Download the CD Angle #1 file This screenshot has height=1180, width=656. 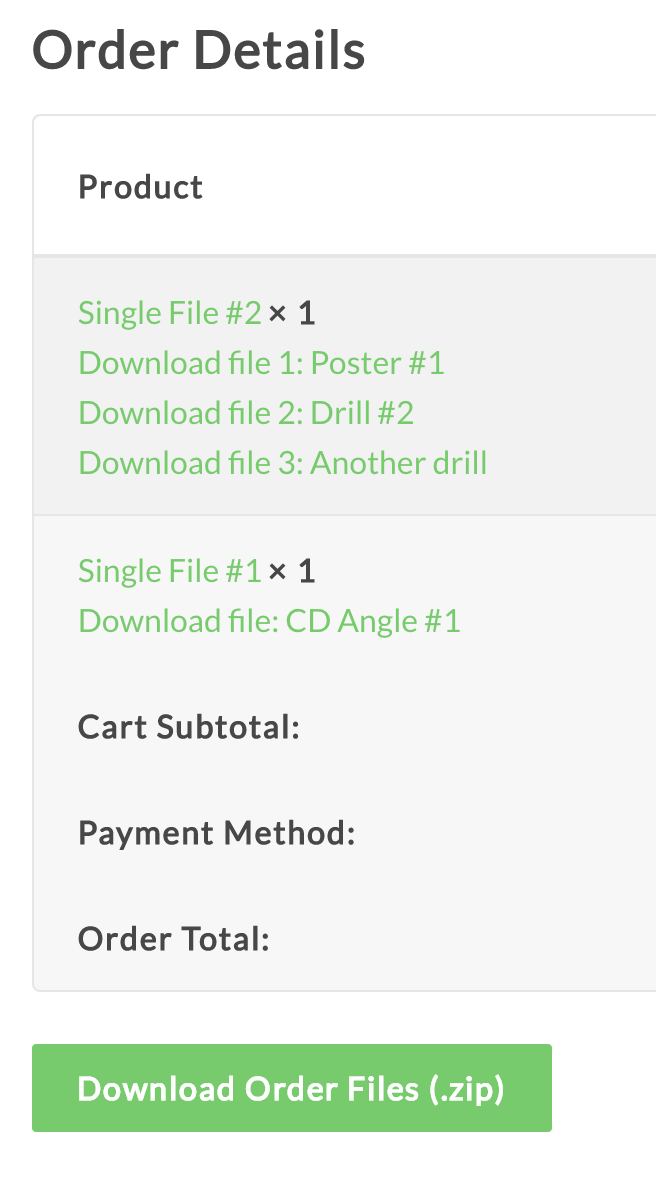[269, 621]
